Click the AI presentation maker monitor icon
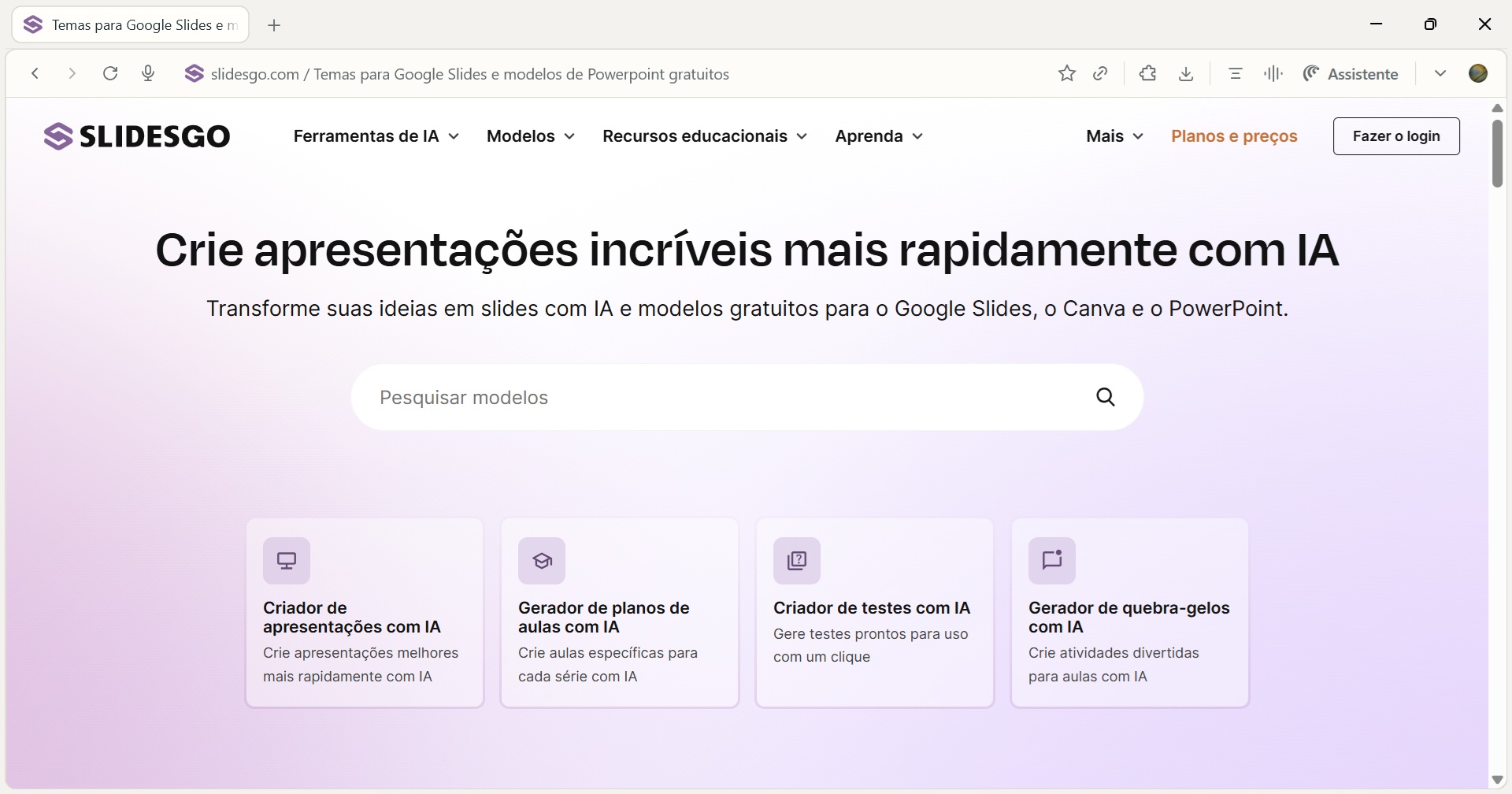The width and height of the screenshot is (1512, 794). 287,561
